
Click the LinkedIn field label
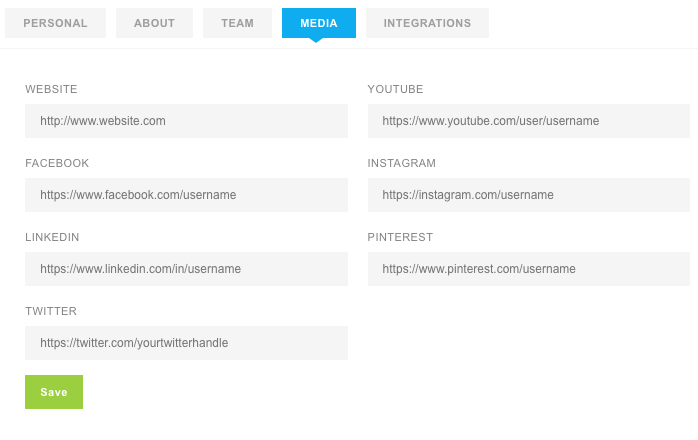tap(52, 237)
